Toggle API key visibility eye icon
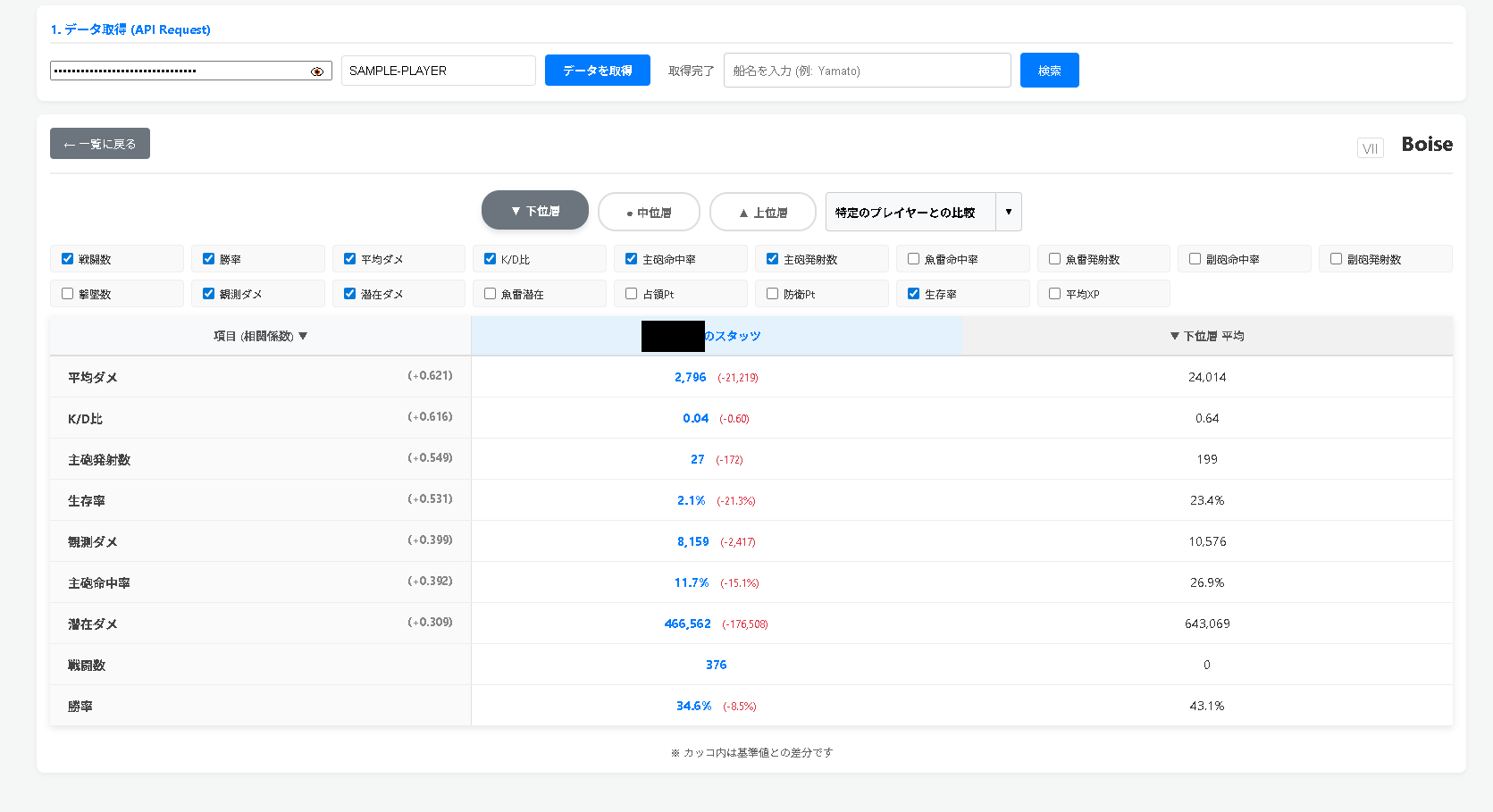The image size is (1493, 812). click(316, 71)
